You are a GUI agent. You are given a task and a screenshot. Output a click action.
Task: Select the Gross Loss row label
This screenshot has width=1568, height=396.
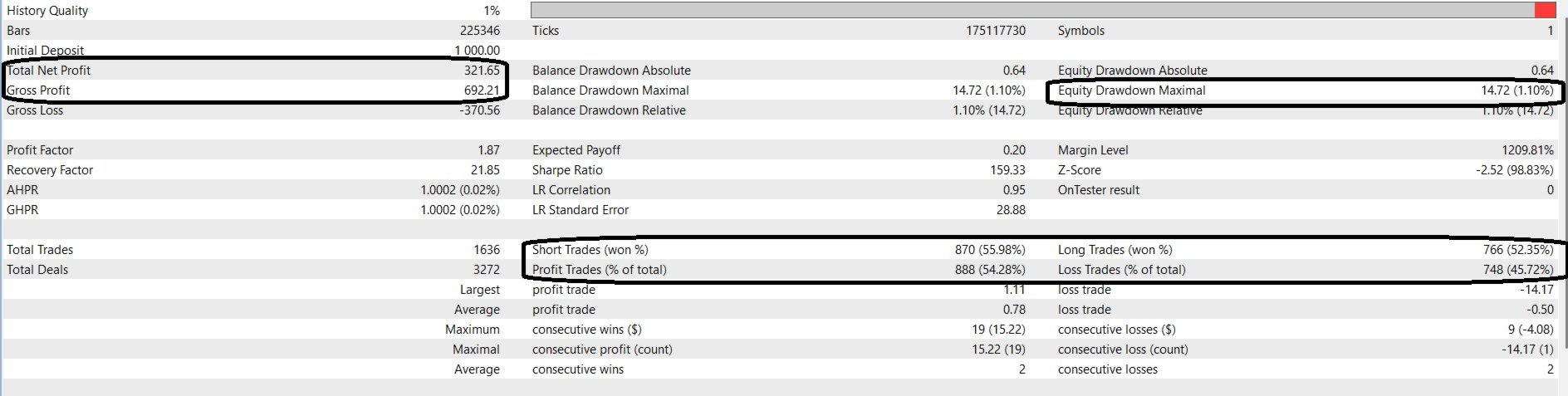35,110
